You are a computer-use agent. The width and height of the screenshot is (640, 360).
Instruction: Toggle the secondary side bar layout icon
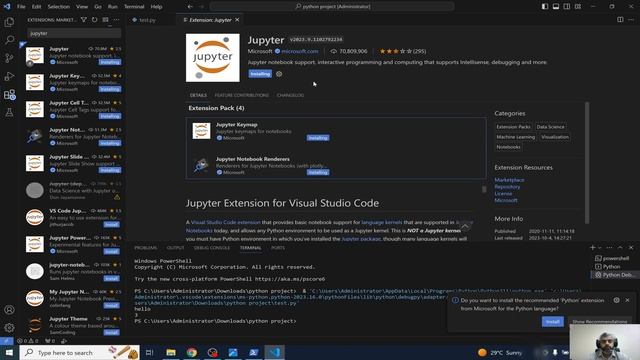coord(567,7)
